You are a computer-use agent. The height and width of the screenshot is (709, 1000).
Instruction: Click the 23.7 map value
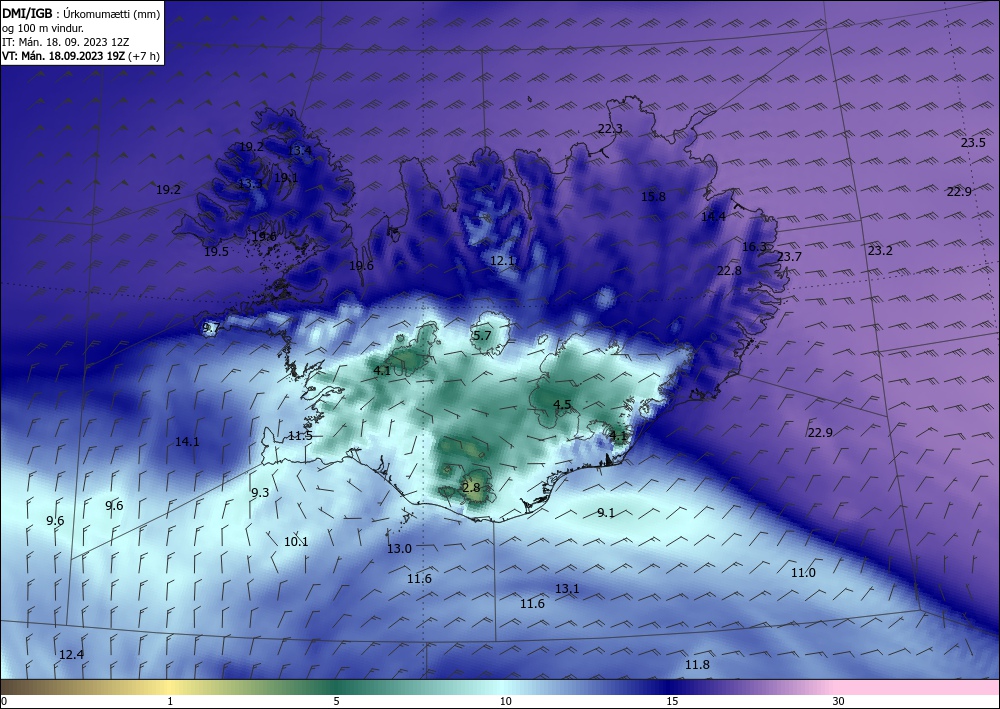pyautogui.click(x=790, y=257)
